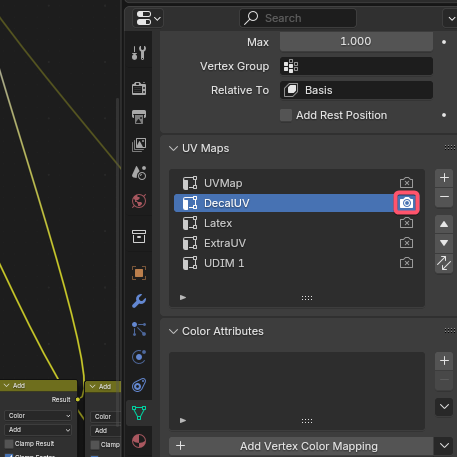457x457 pixels.
Task: Enable Add Rest Position checkbox
Action: click(x=286, y=115)
